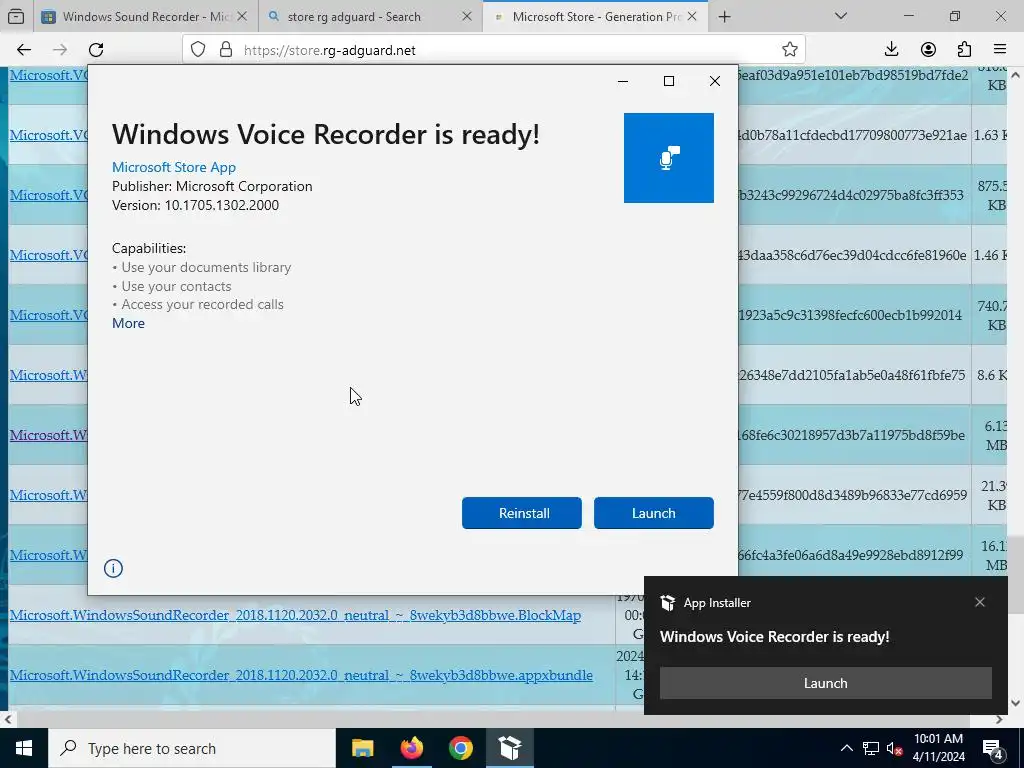Image resolution: width=1024 pixels, height=768 pixels.
Task: Click the horizontal scrollbar right arrow
Action: [x=999, y=720]
